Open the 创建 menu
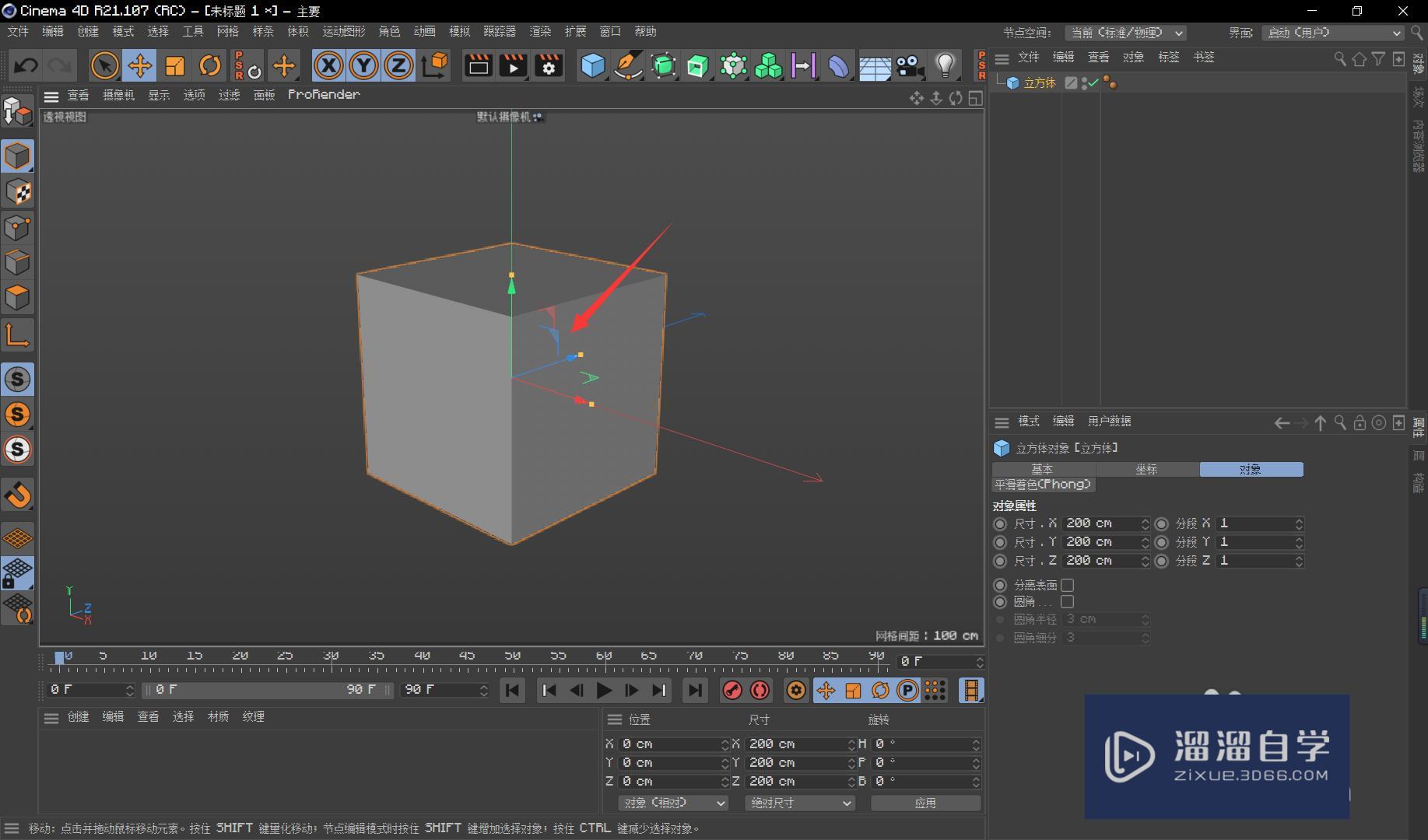 click(88, 31)
